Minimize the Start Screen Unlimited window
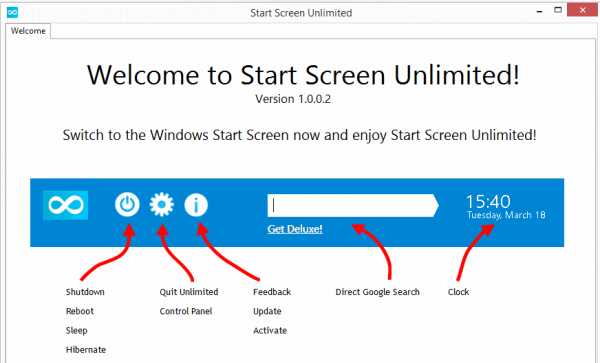This screenshot has width=600, height=363. 540,11
